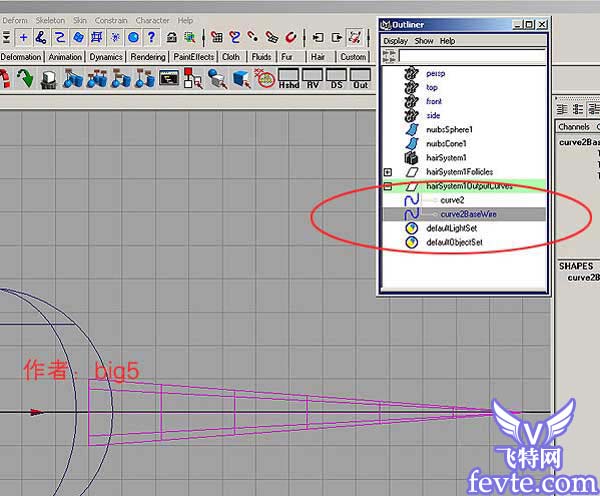Switch to the Hair shelf tab
Image resolution: width=600 pixels, height=496 pixels.
[x=318, y=57]
